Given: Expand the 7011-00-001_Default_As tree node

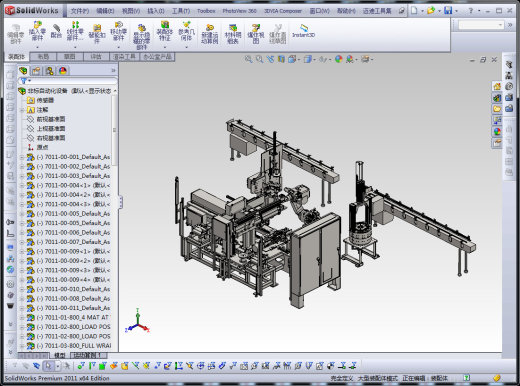Looking at the screenshot, I should pos(22,157).
